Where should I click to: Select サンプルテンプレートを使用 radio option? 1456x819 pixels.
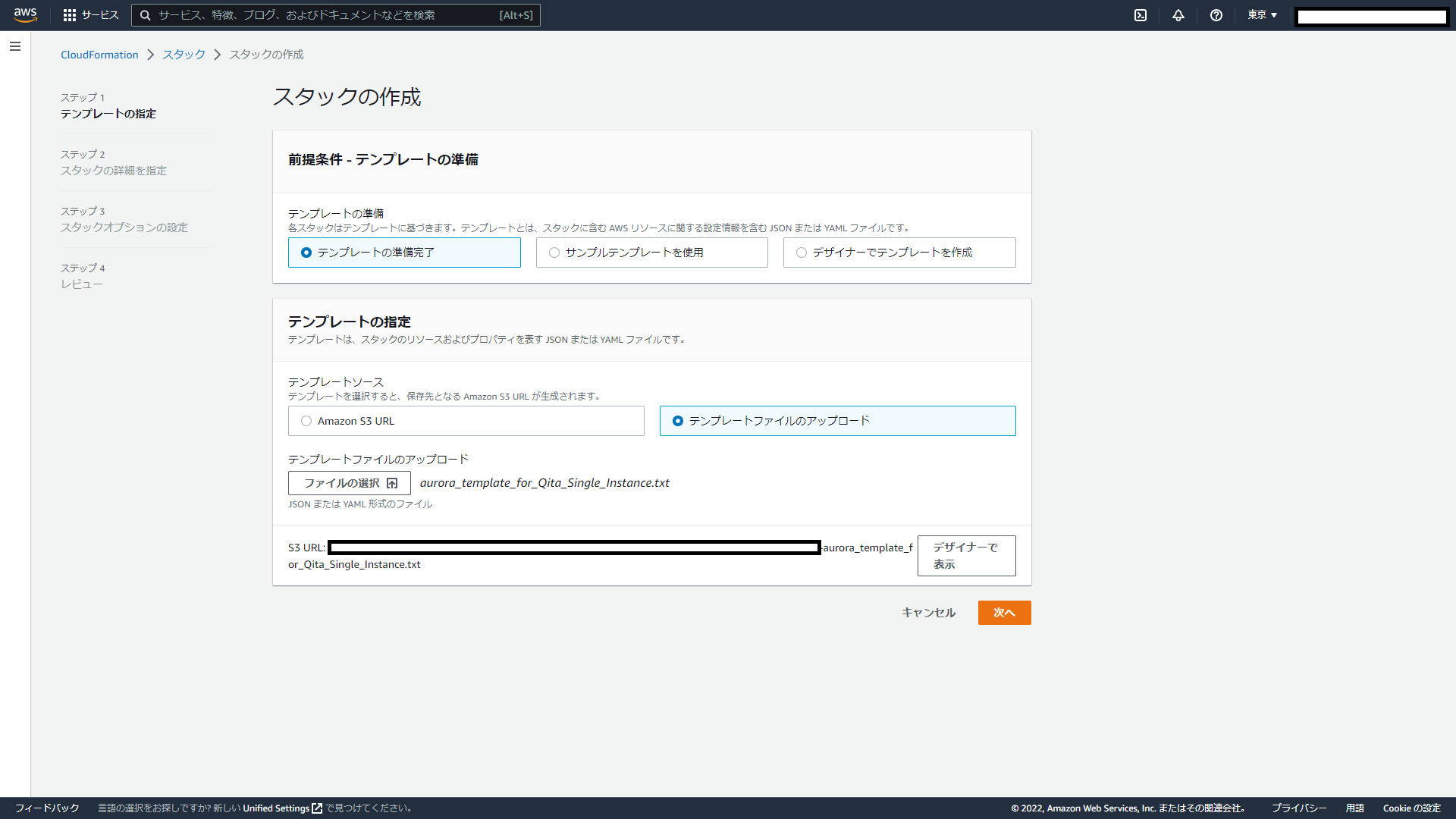[x=554, y=253]
